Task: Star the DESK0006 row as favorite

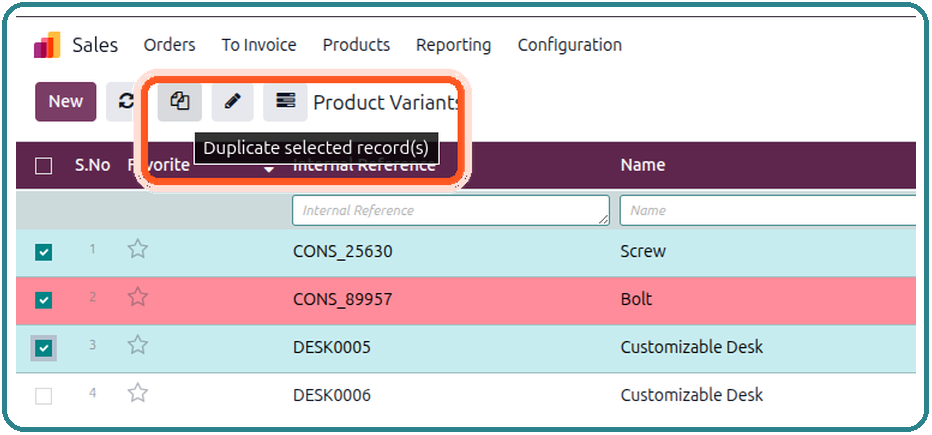Action: (x=138, y=393)
